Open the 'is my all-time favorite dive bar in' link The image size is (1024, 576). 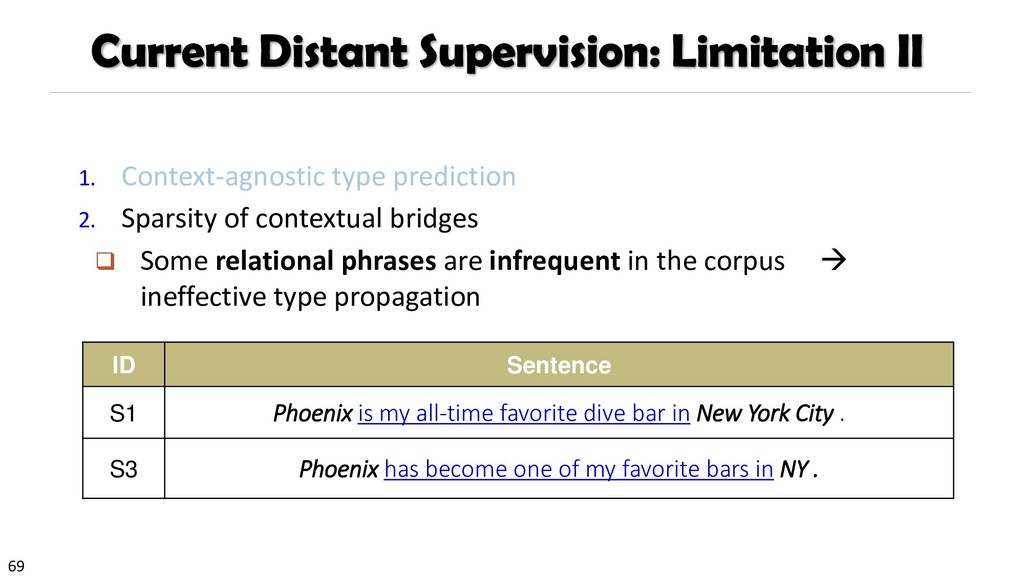click(524, 413)
